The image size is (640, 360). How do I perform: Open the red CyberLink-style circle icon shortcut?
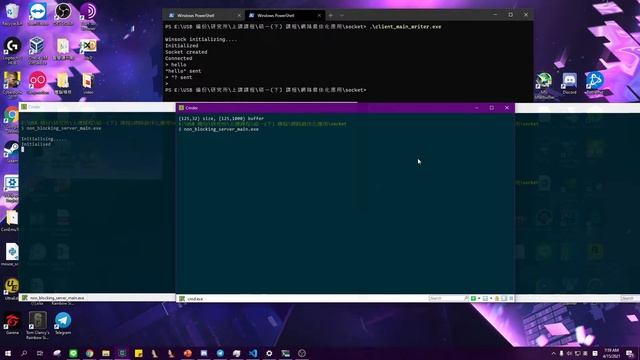pos(38,82)
